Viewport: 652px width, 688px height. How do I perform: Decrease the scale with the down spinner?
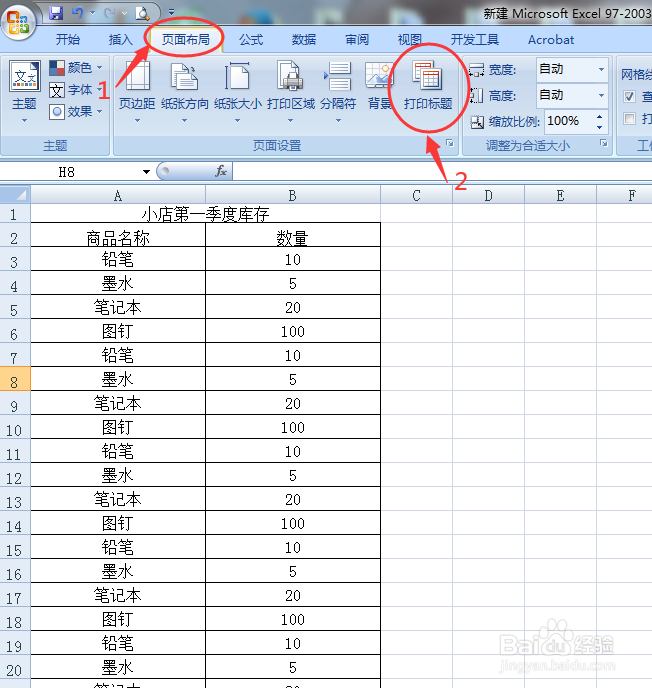tap(599, 127)
